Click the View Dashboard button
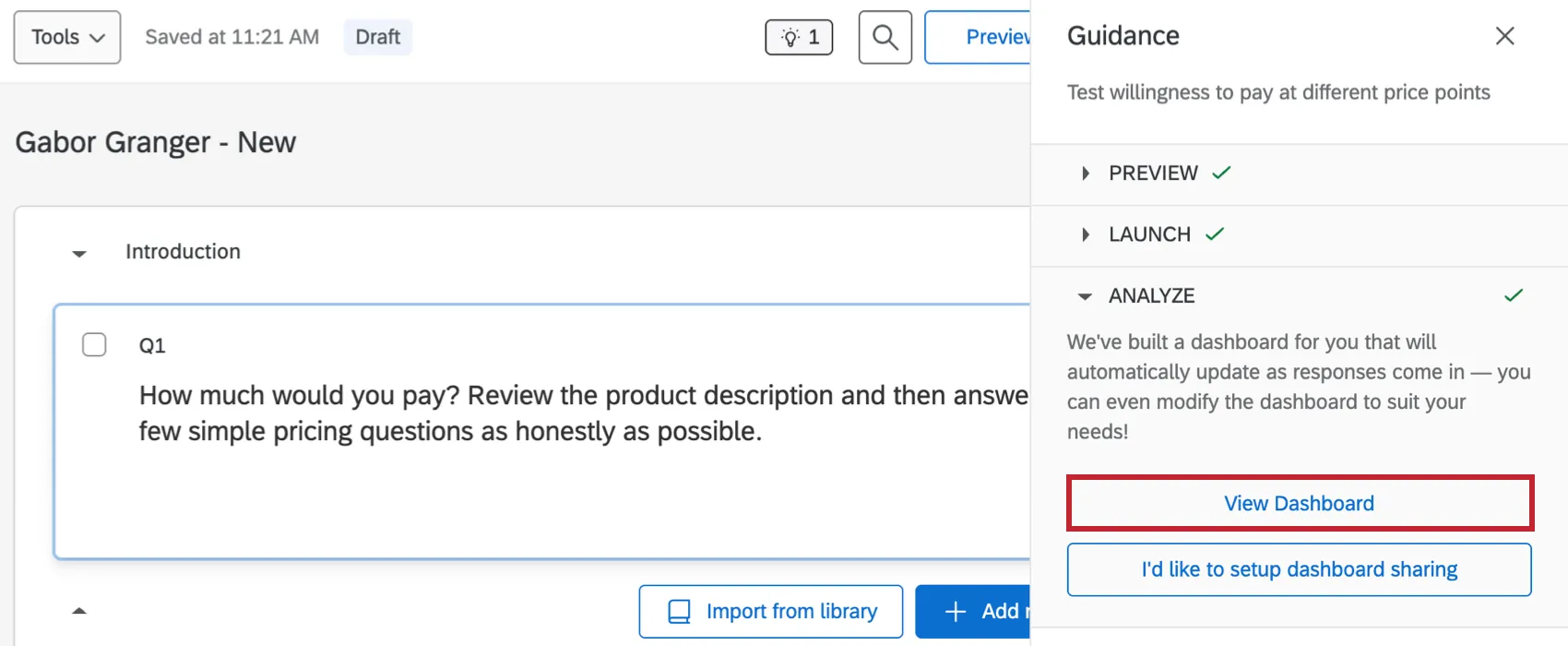Image resolution: width=1568 pixels, height=646 pixels. point(1300,503)
